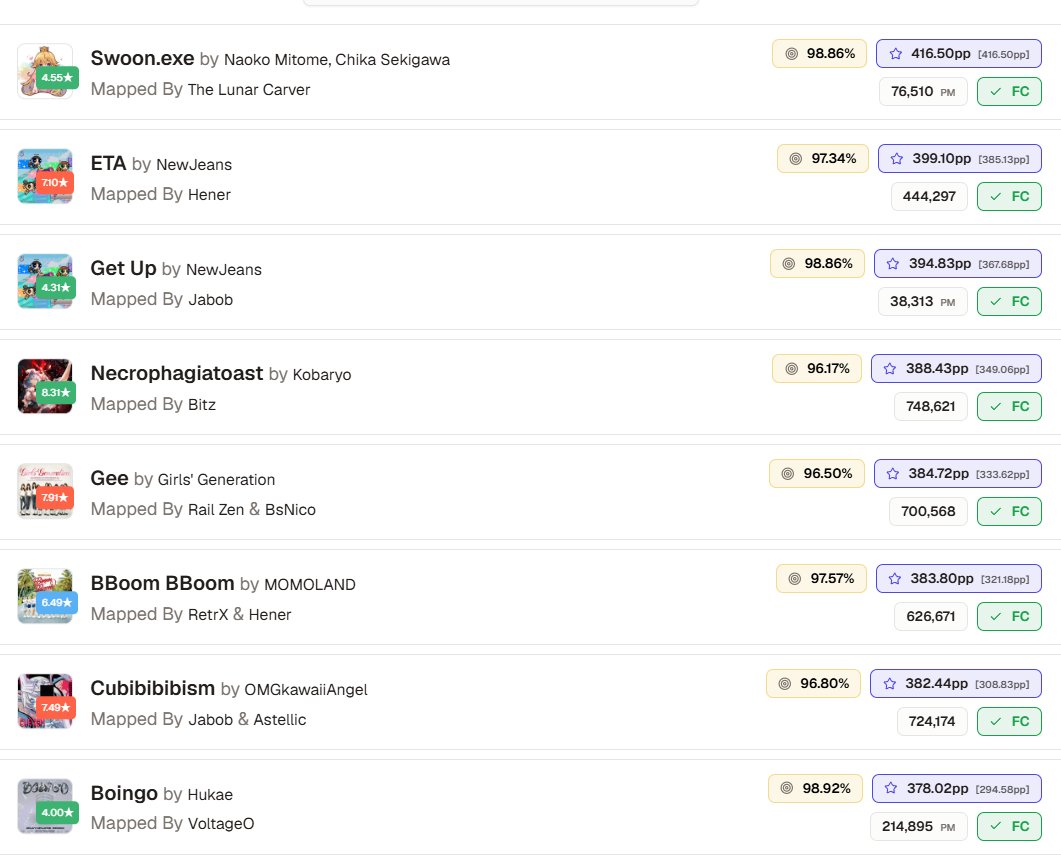Open the Get Up song title

(x=123, y=269)
